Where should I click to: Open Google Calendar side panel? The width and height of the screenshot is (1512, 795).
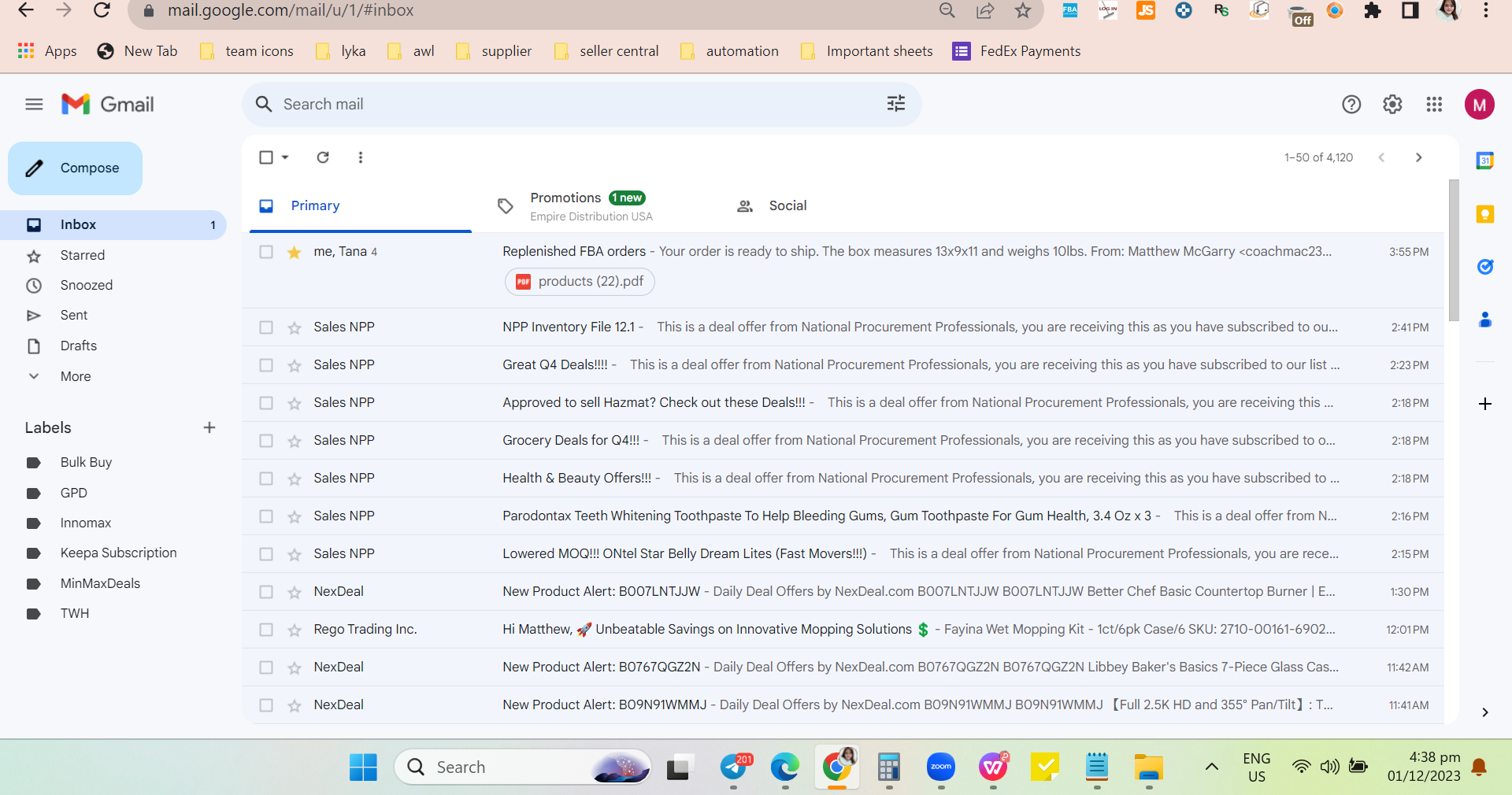point(1485,161)
